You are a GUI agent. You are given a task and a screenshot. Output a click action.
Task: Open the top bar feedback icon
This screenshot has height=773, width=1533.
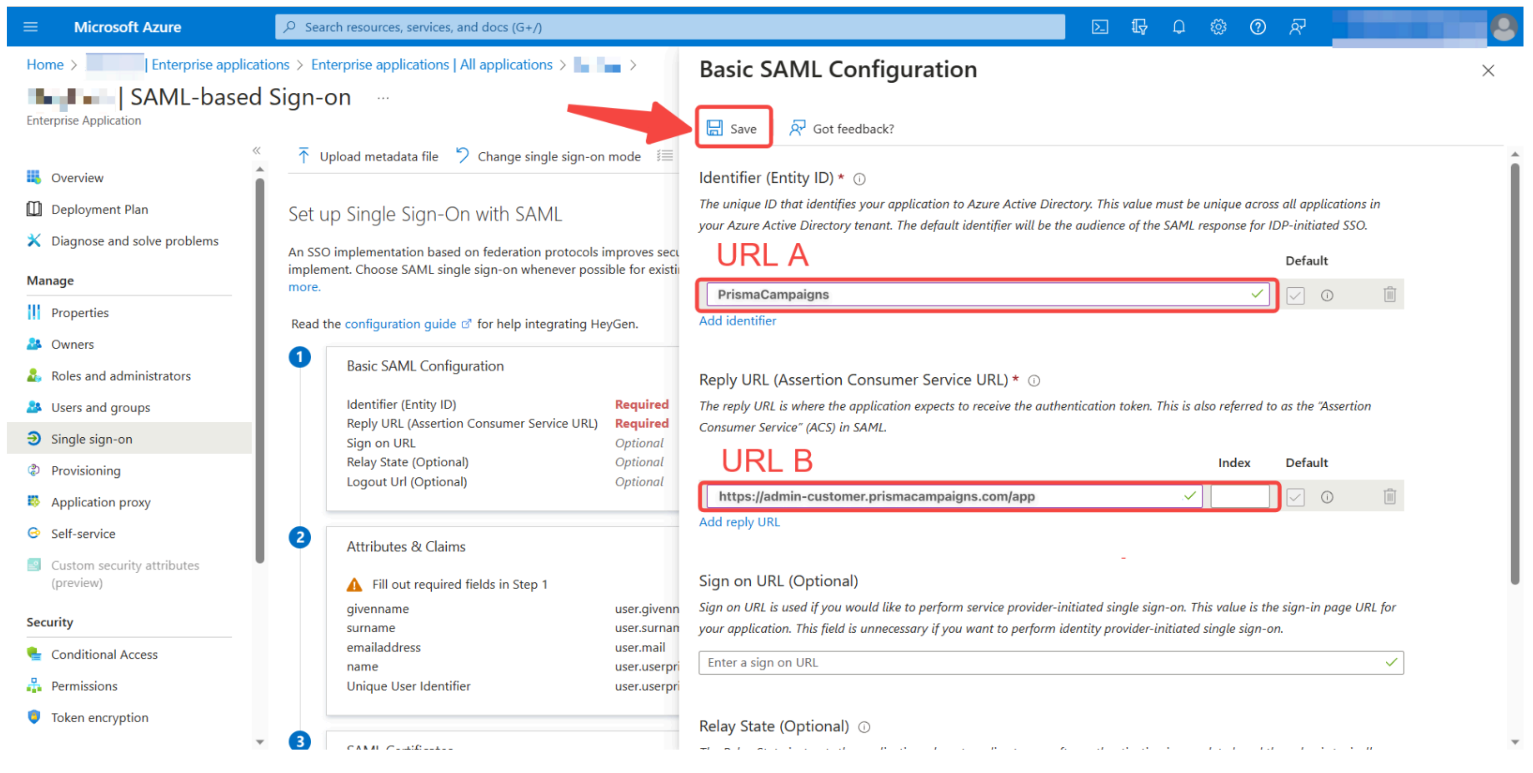1297,27
